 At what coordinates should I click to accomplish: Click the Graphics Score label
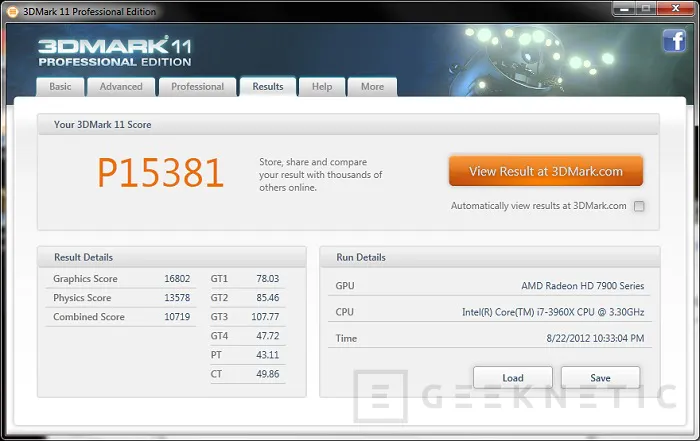[x=85, y=279]
